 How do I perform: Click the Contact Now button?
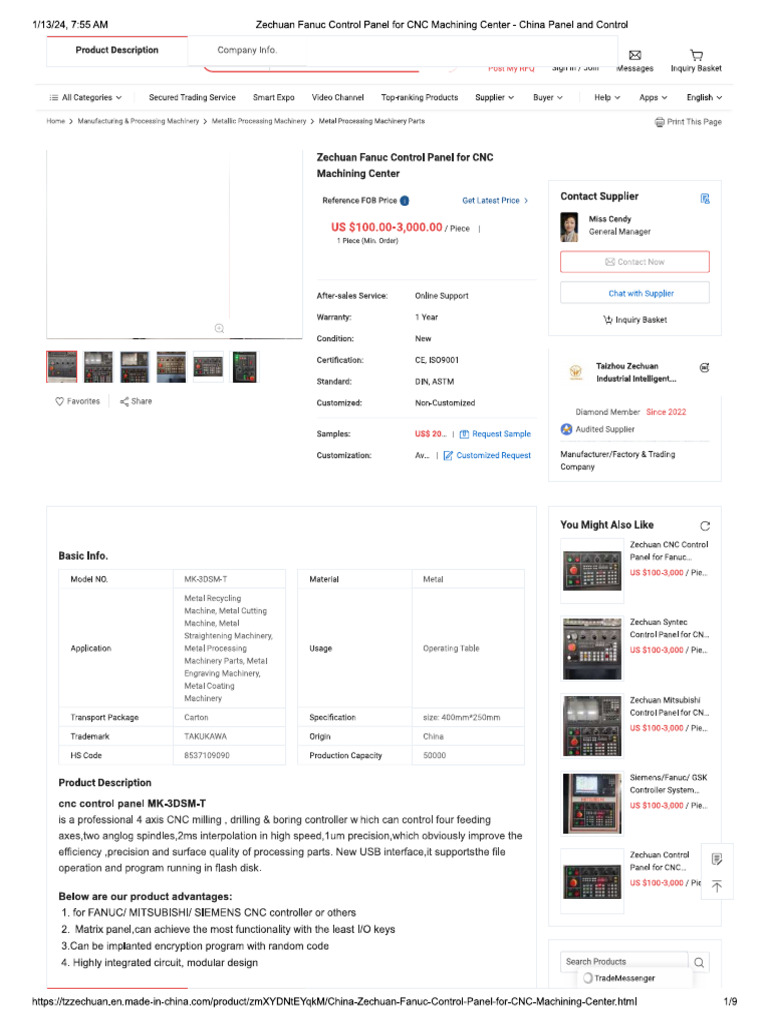(x=635, y=262)
